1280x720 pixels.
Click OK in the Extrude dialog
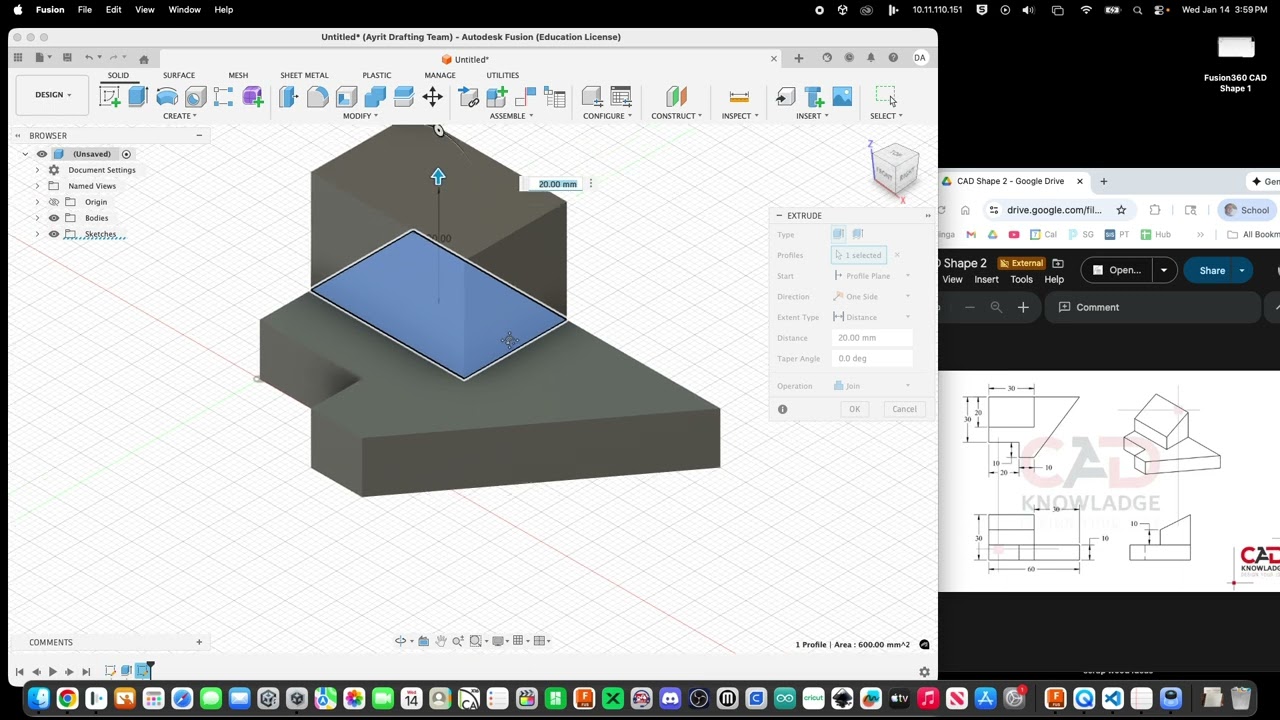(854, 409)
